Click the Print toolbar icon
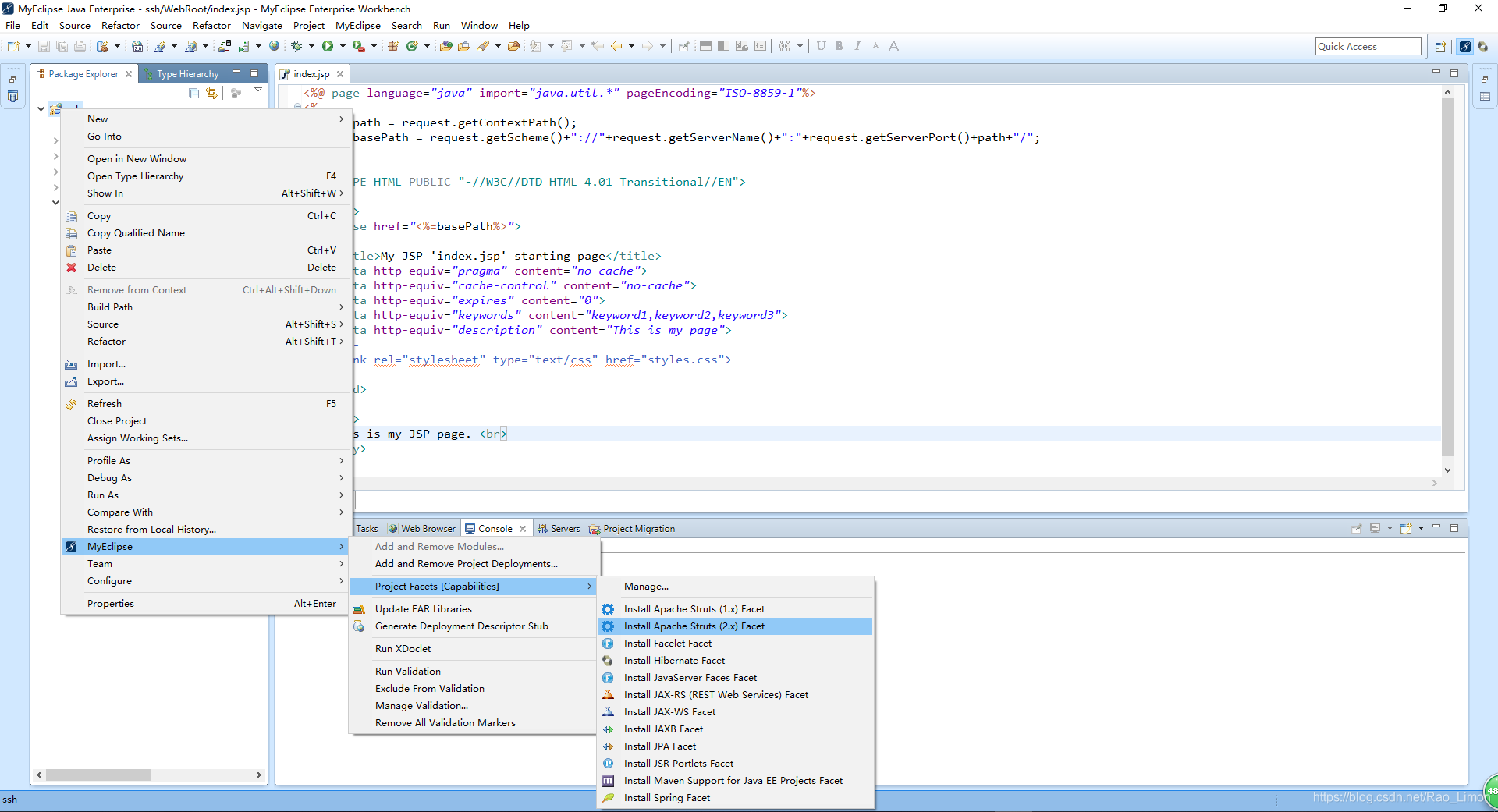1498x812 pixels. 80,46
